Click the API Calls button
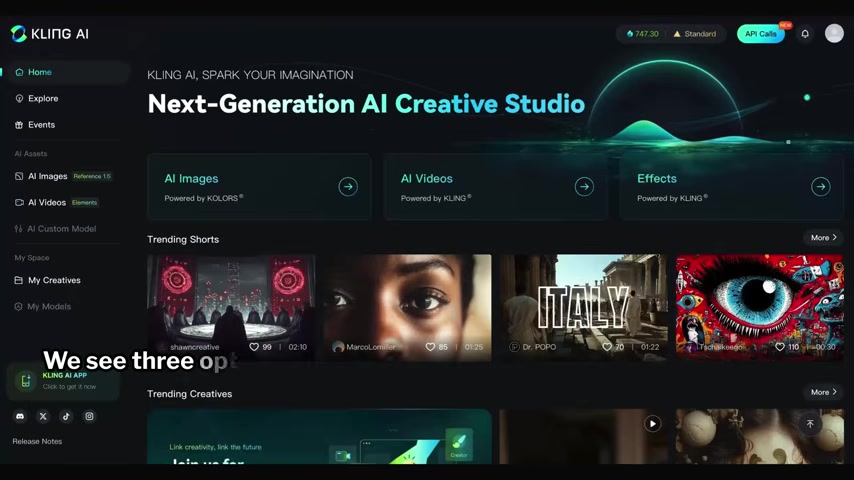Screen dimensions: 854x480 pos(760,34)
